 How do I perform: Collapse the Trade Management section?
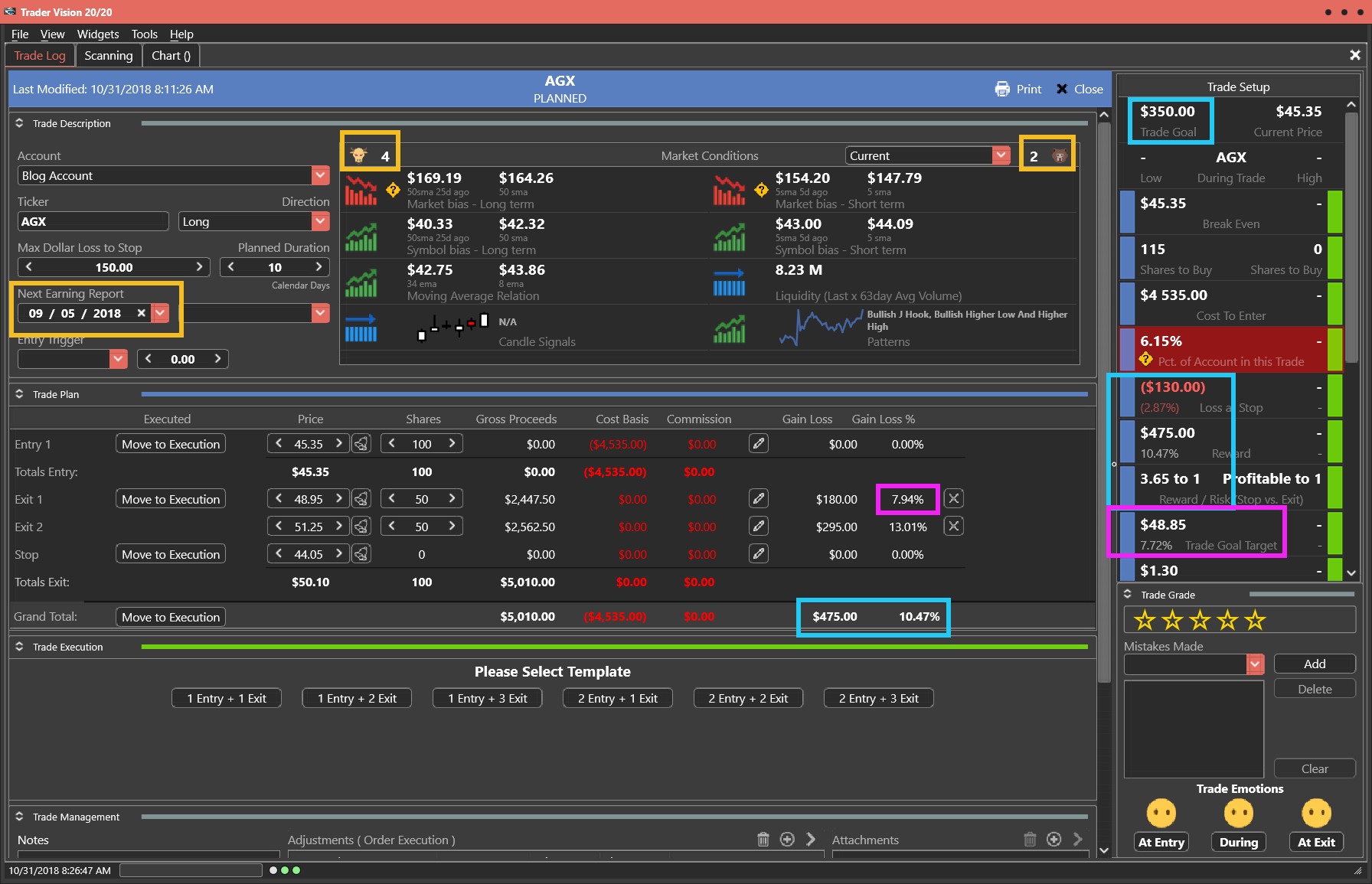(19, 817)
